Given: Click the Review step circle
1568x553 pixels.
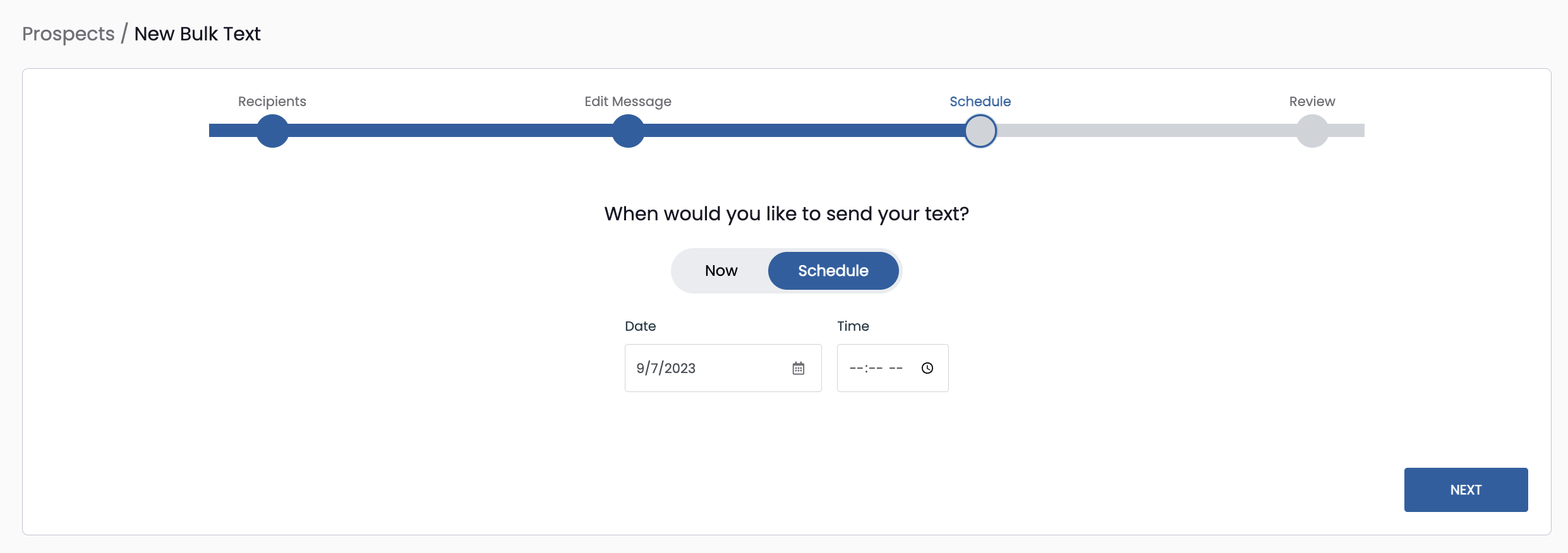Looking at the screenshot, I should click(x=1312, y=131).
